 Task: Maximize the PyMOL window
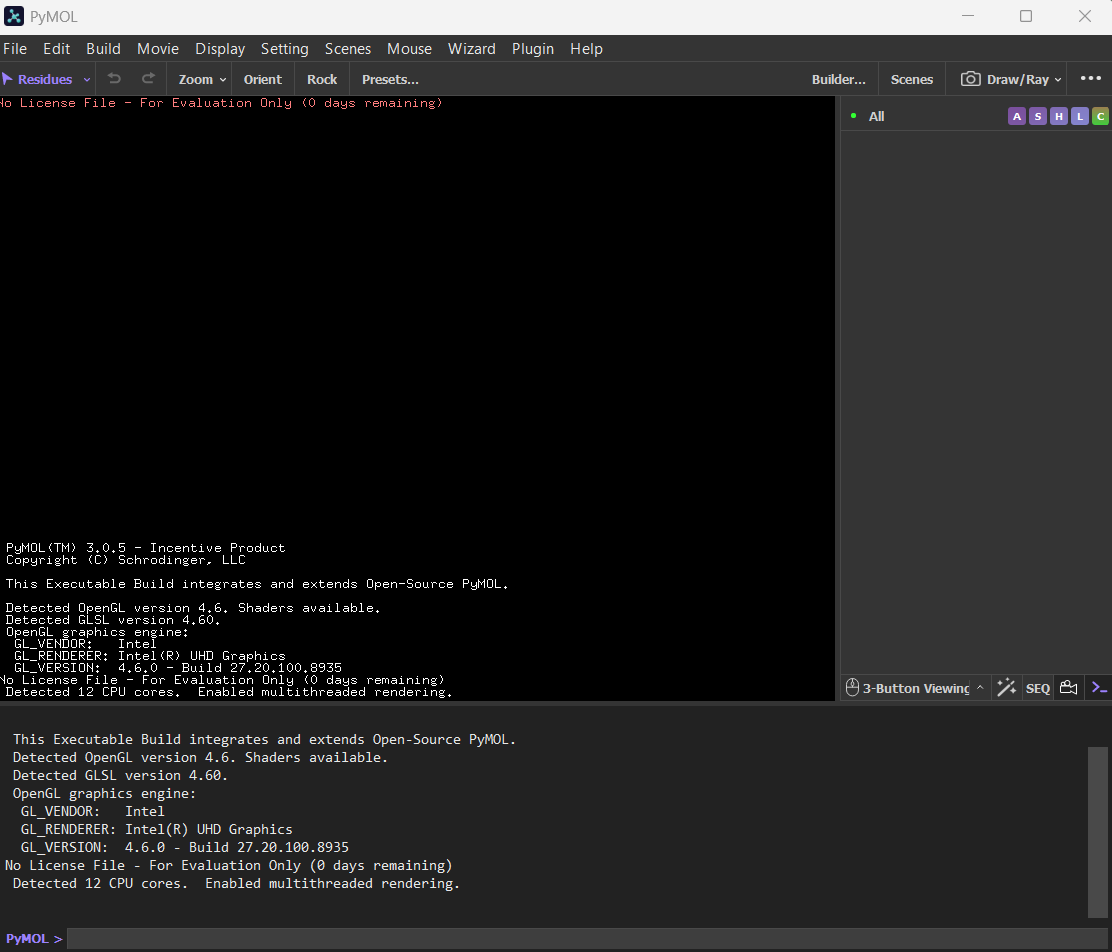click(x=1025, y=16)
